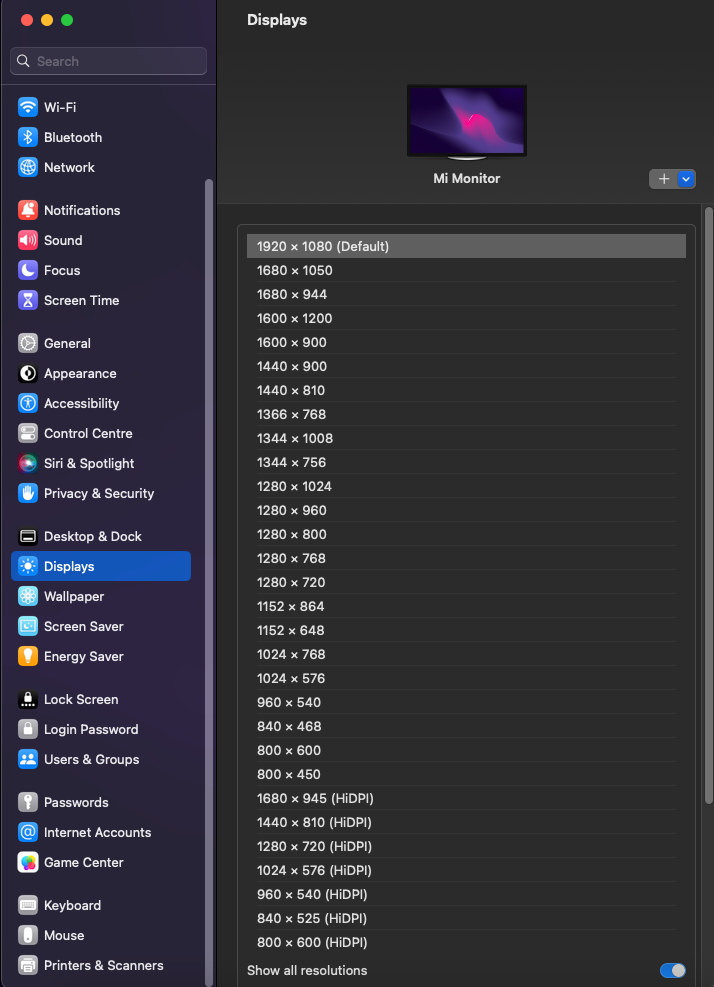The width and height of the screenshot is (714, 987).
Task: Select 1344 × 1008 resolution
Action: [x=466, y=438]
